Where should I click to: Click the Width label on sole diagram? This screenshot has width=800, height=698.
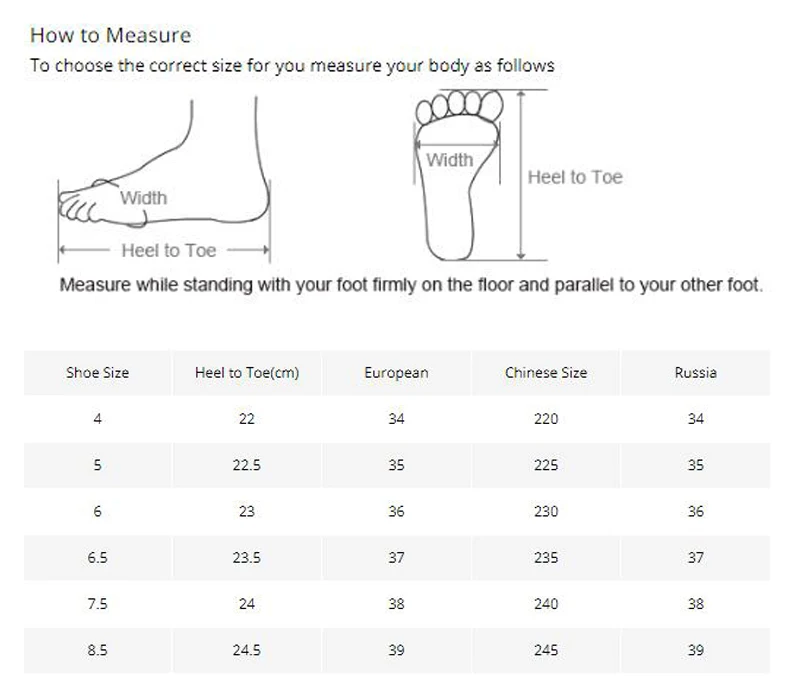pos(450,160)
